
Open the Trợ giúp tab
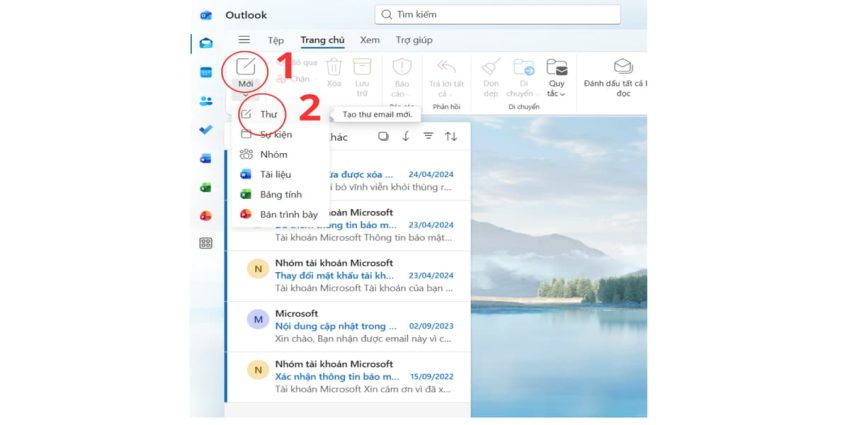tap(414, 40)
